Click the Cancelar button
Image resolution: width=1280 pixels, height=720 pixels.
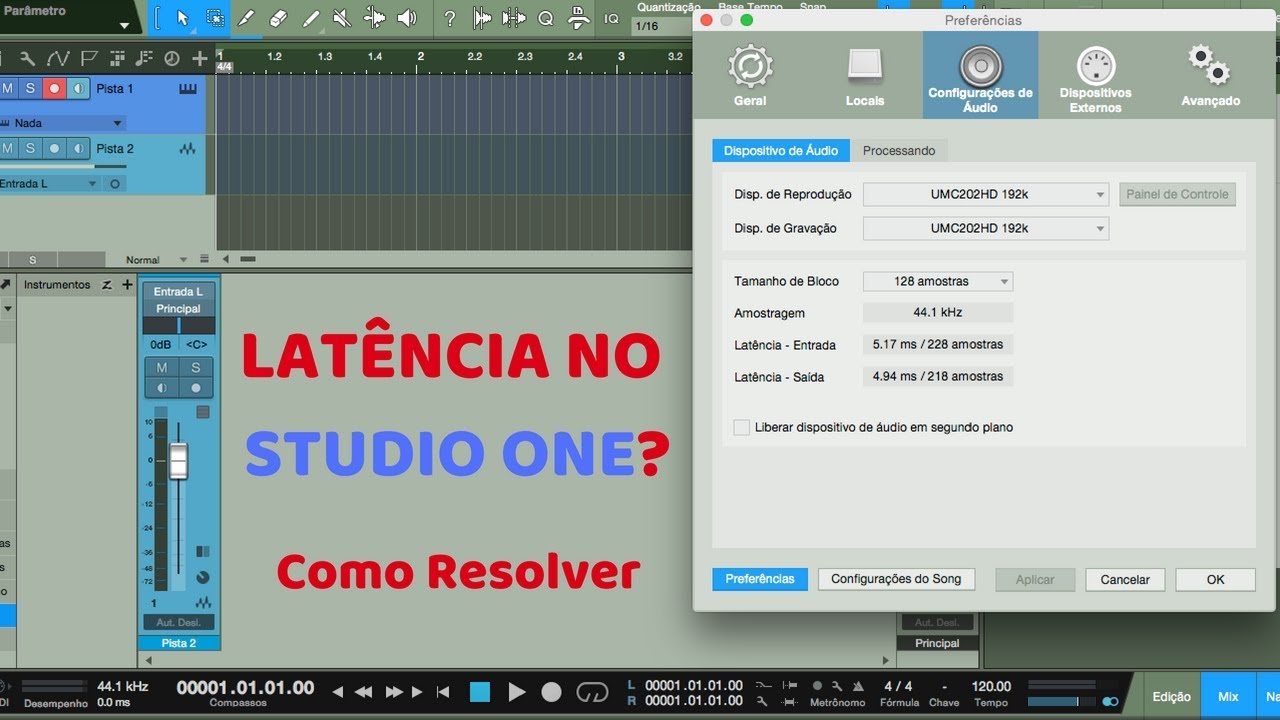click(1125, 580)
